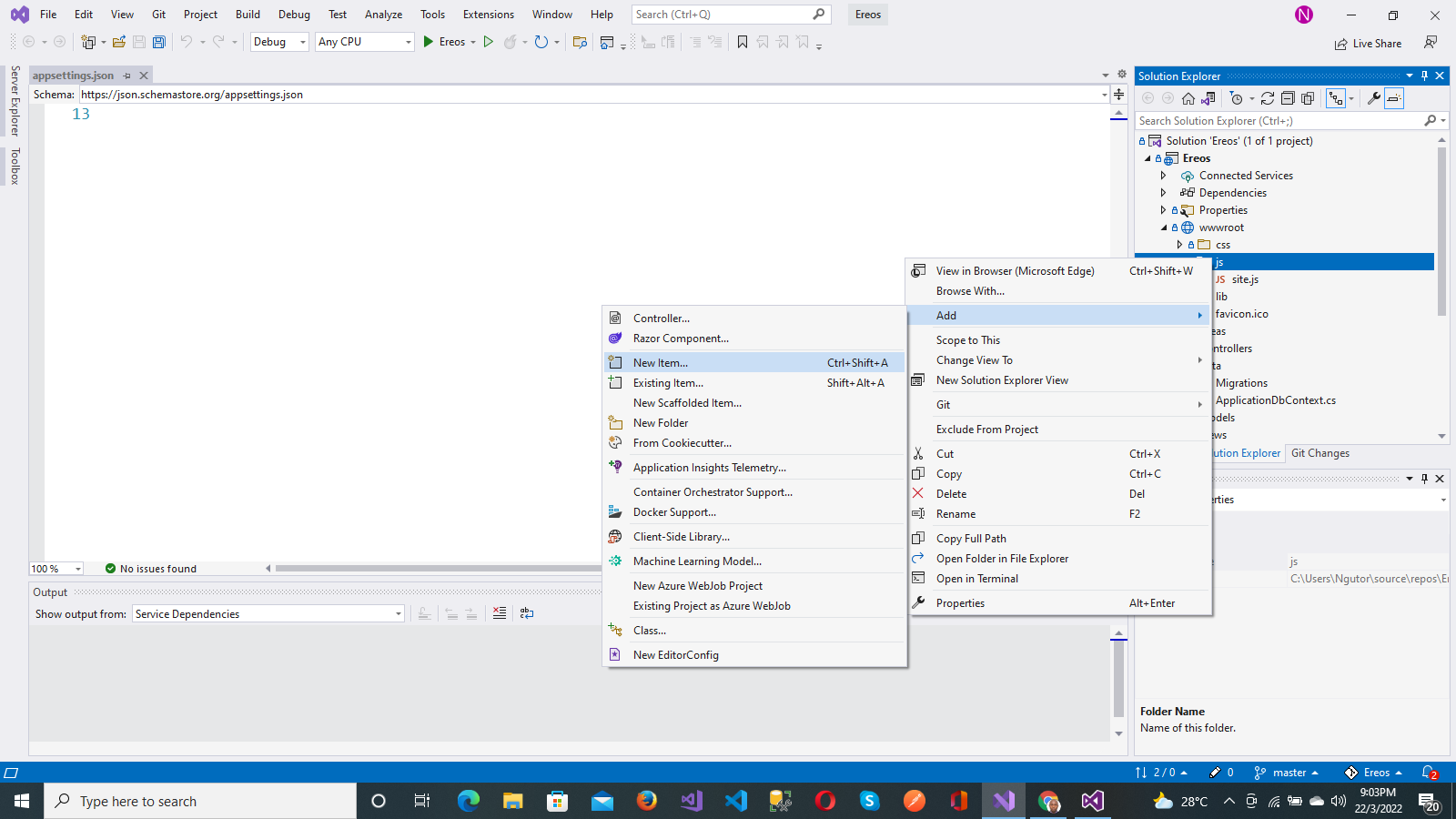Open the Debug configuration dropdown
Viewport: 1456px width, 819px height.
click(x=279, y=42)
